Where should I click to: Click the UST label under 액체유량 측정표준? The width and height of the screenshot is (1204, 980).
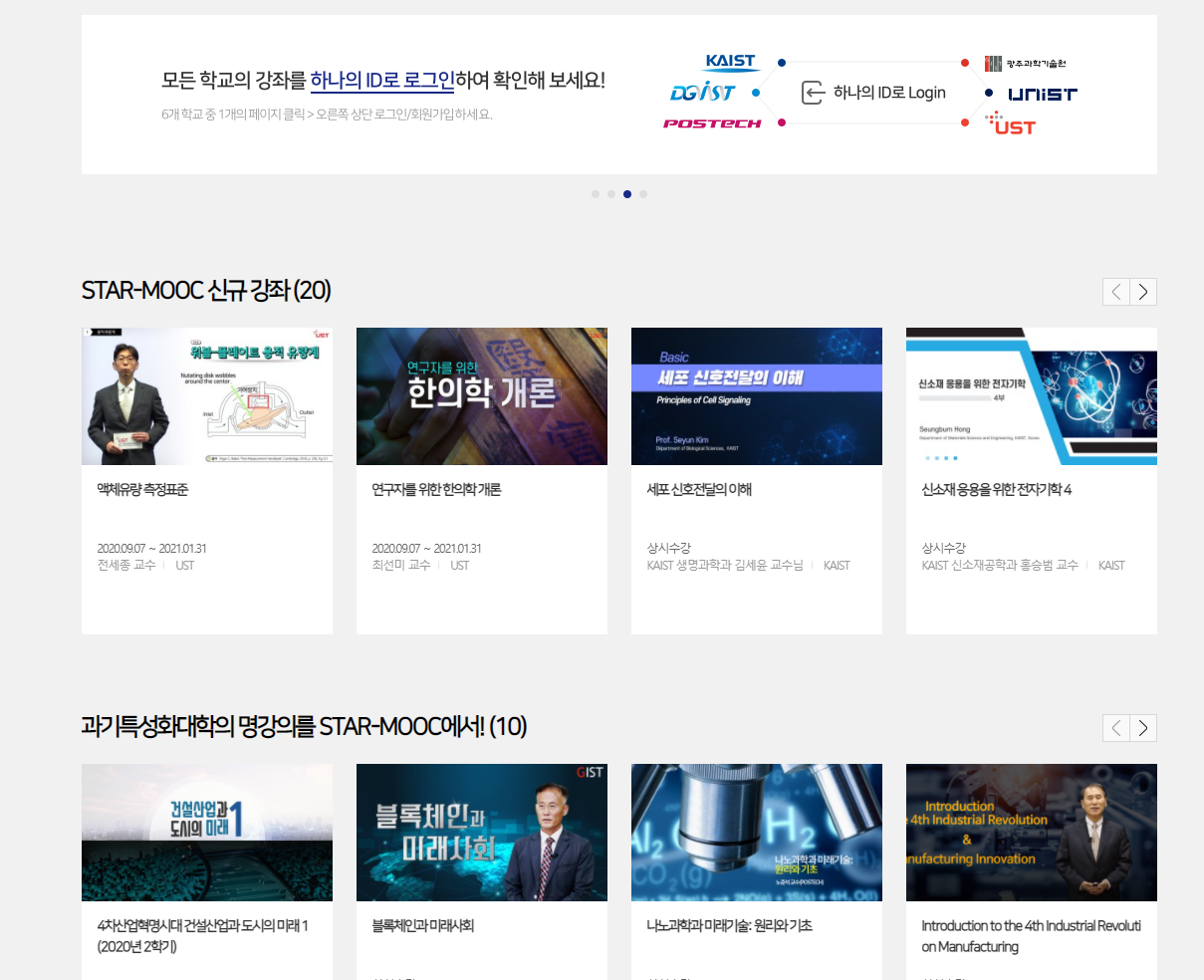coord(185,566)
